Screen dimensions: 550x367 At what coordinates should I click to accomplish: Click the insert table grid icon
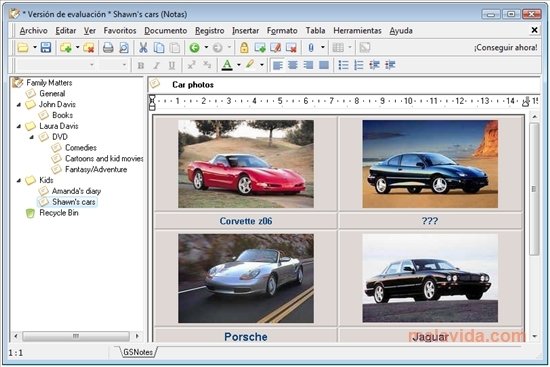(338, 47)
